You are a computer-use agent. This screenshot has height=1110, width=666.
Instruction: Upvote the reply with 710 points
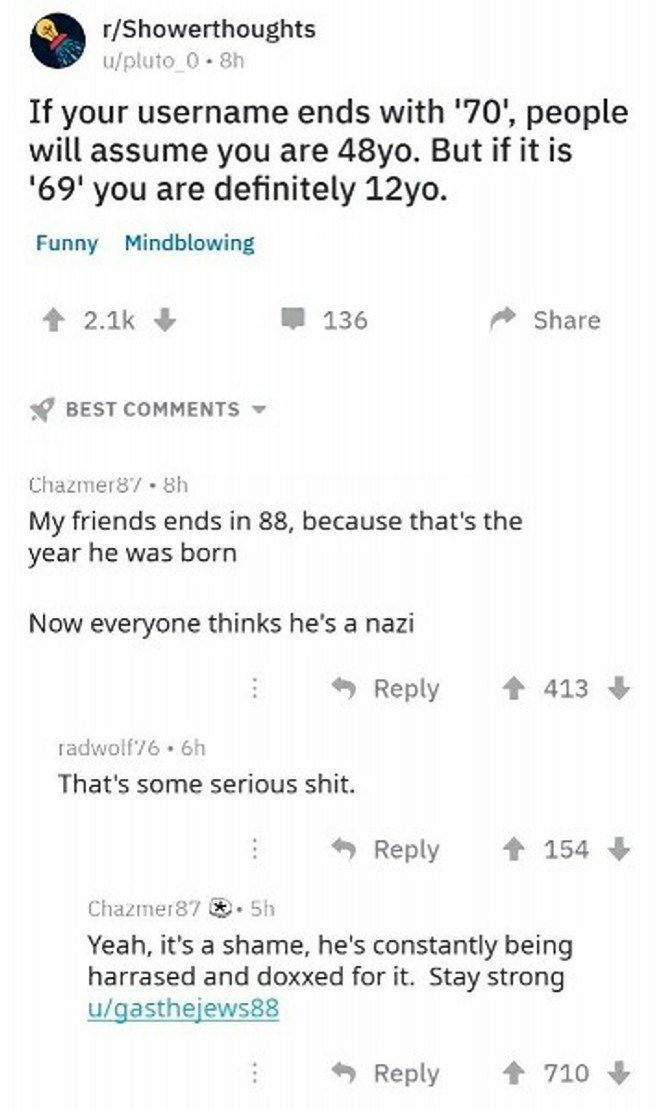(512, 1074)
